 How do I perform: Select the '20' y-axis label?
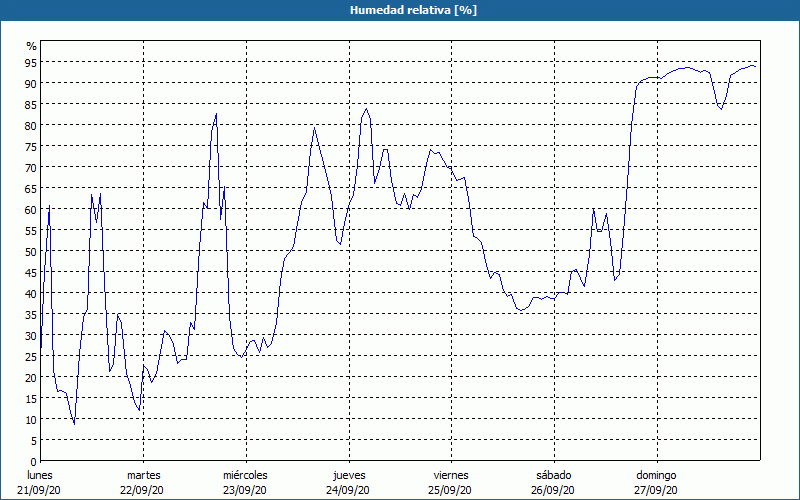pyautogui.click(x=31, y=378)
